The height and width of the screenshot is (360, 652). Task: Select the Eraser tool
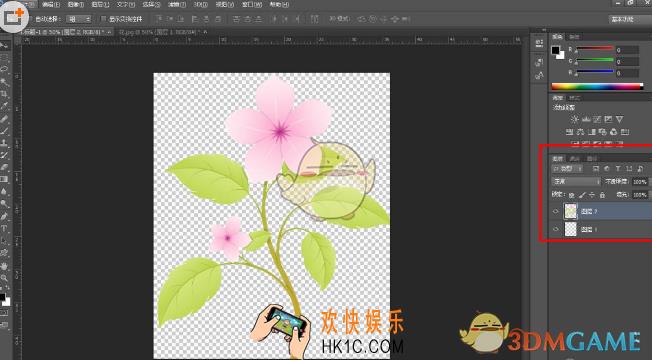click(5, 167)
